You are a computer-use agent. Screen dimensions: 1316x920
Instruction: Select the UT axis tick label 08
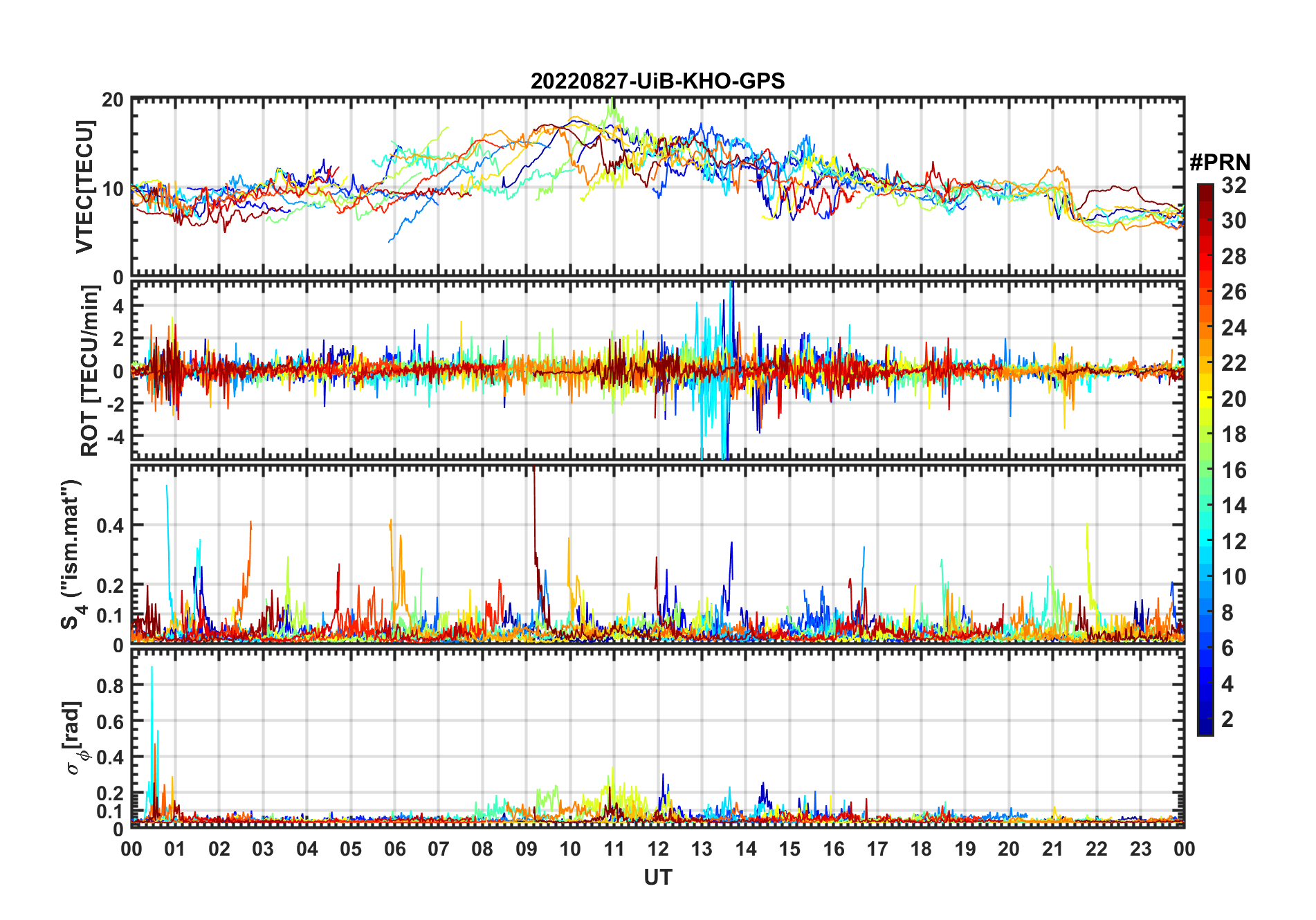pyautogui.click(x=482, y=849)
